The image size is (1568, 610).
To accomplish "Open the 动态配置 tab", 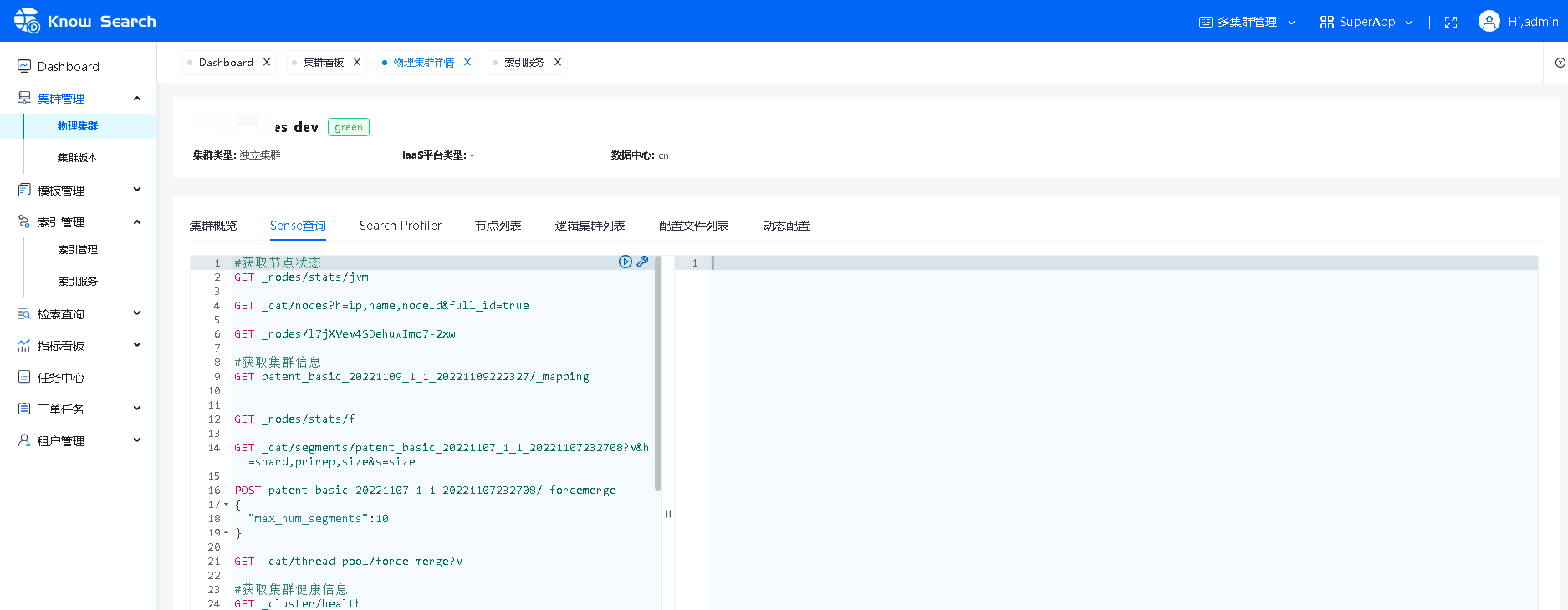I will (786, 226).
